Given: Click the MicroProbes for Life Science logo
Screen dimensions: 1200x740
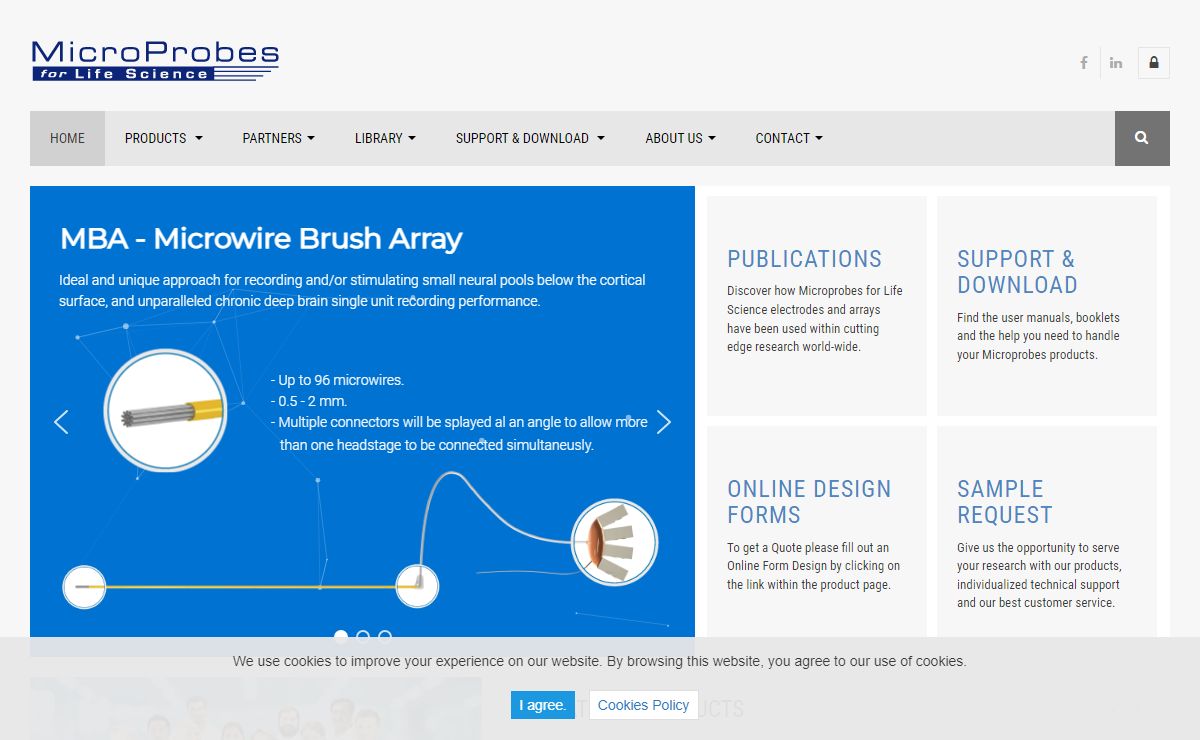Looking at the screenshot, I should click(x=155, y=61).
